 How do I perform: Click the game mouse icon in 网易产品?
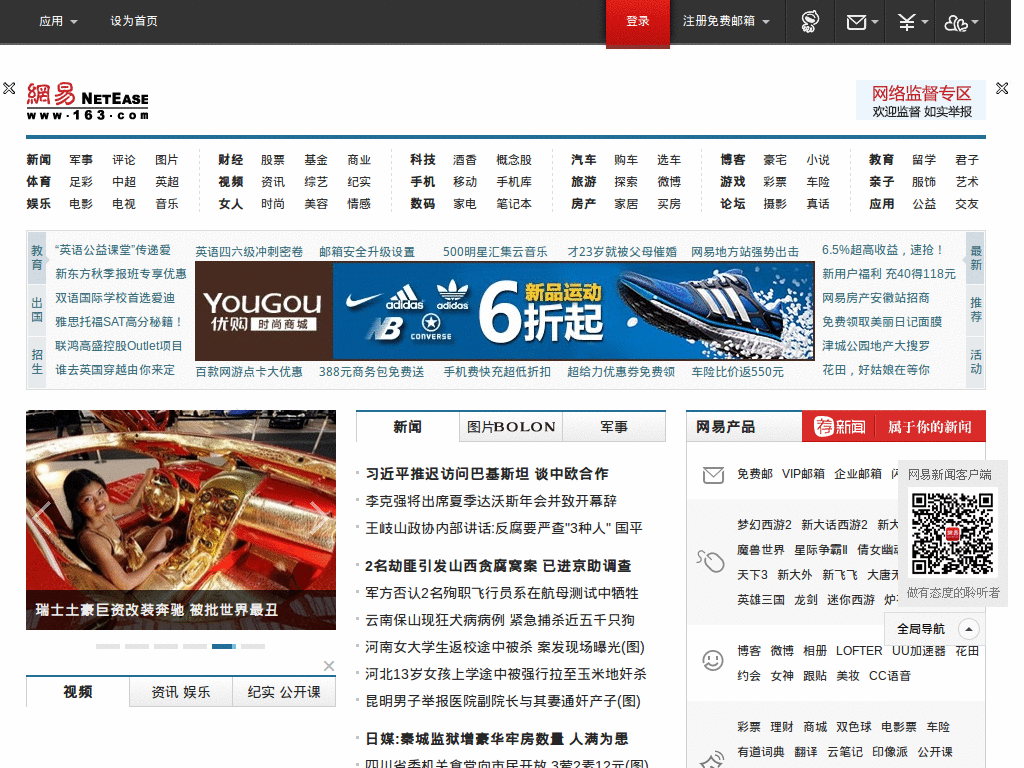pyautogui.click(x=711, y=561)
